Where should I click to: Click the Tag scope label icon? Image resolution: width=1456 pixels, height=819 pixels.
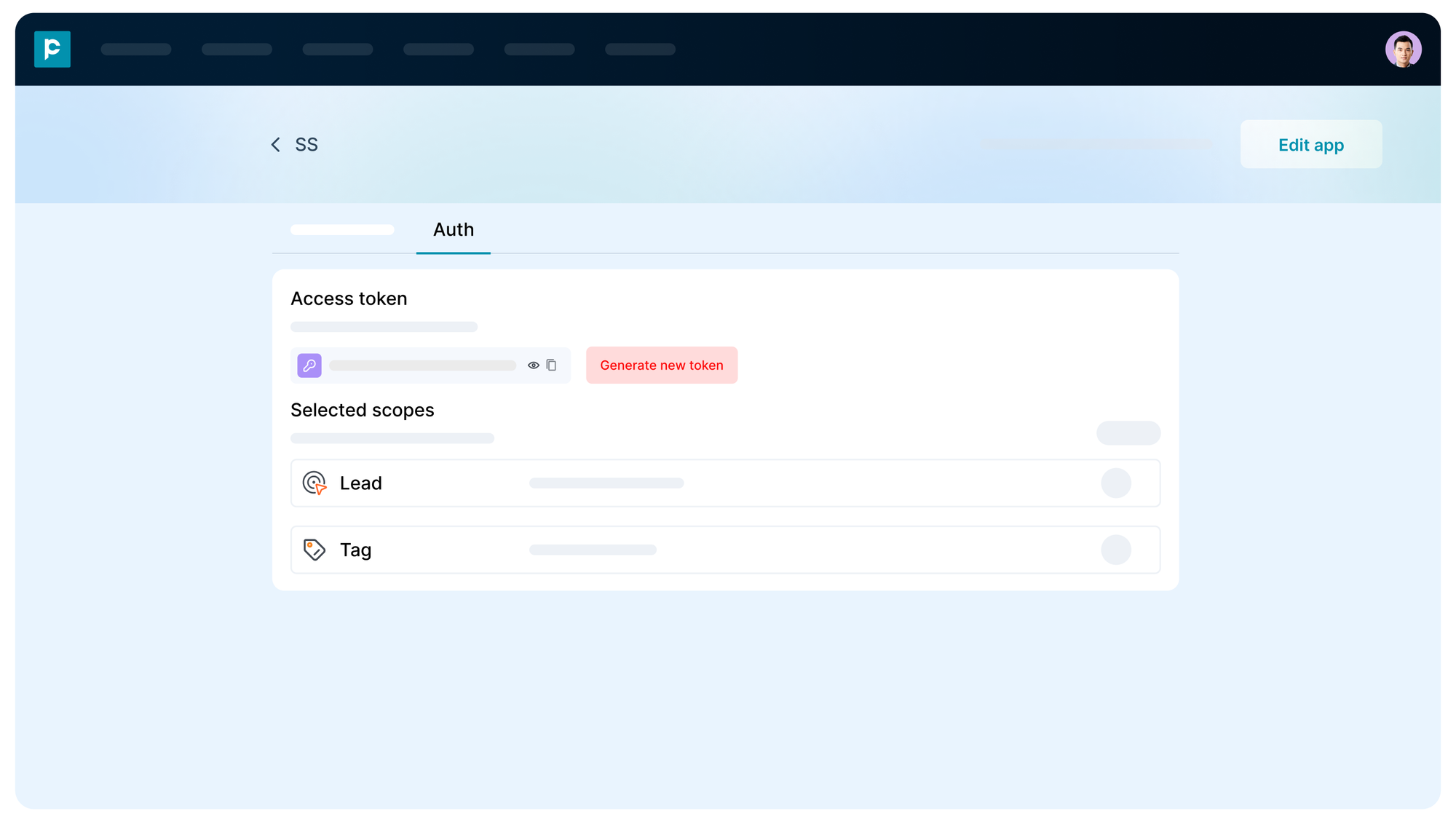(x=314, y=550)
